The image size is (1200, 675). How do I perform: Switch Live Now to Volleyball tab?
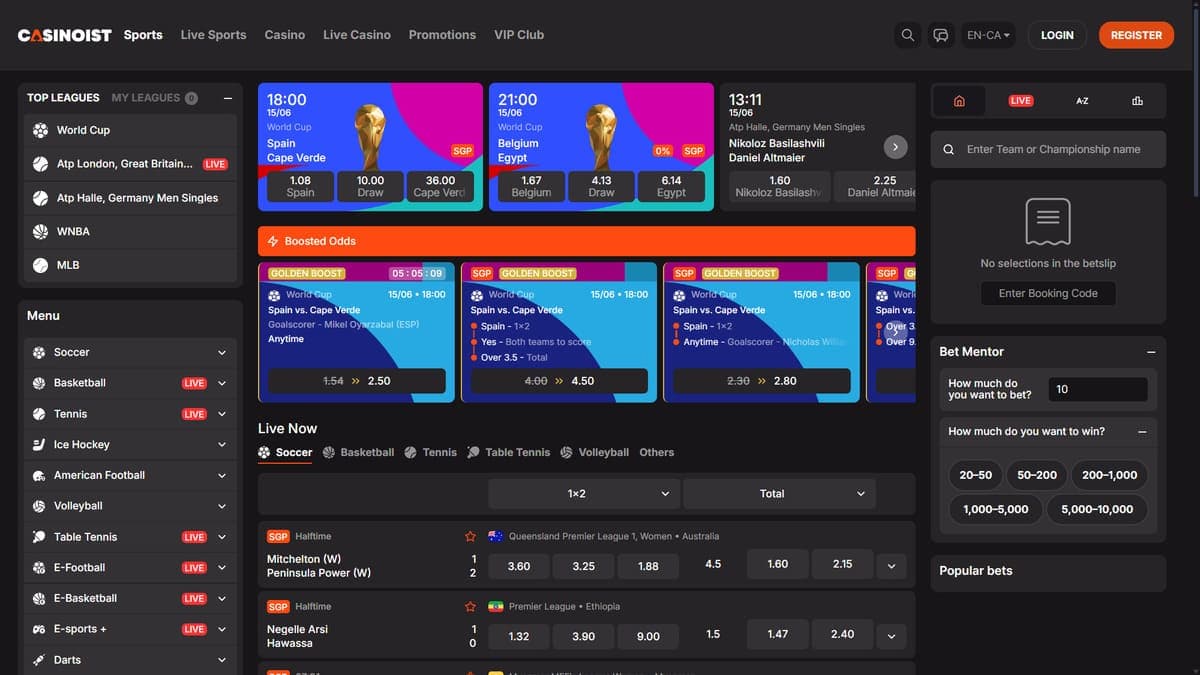[x=594, y=452]
